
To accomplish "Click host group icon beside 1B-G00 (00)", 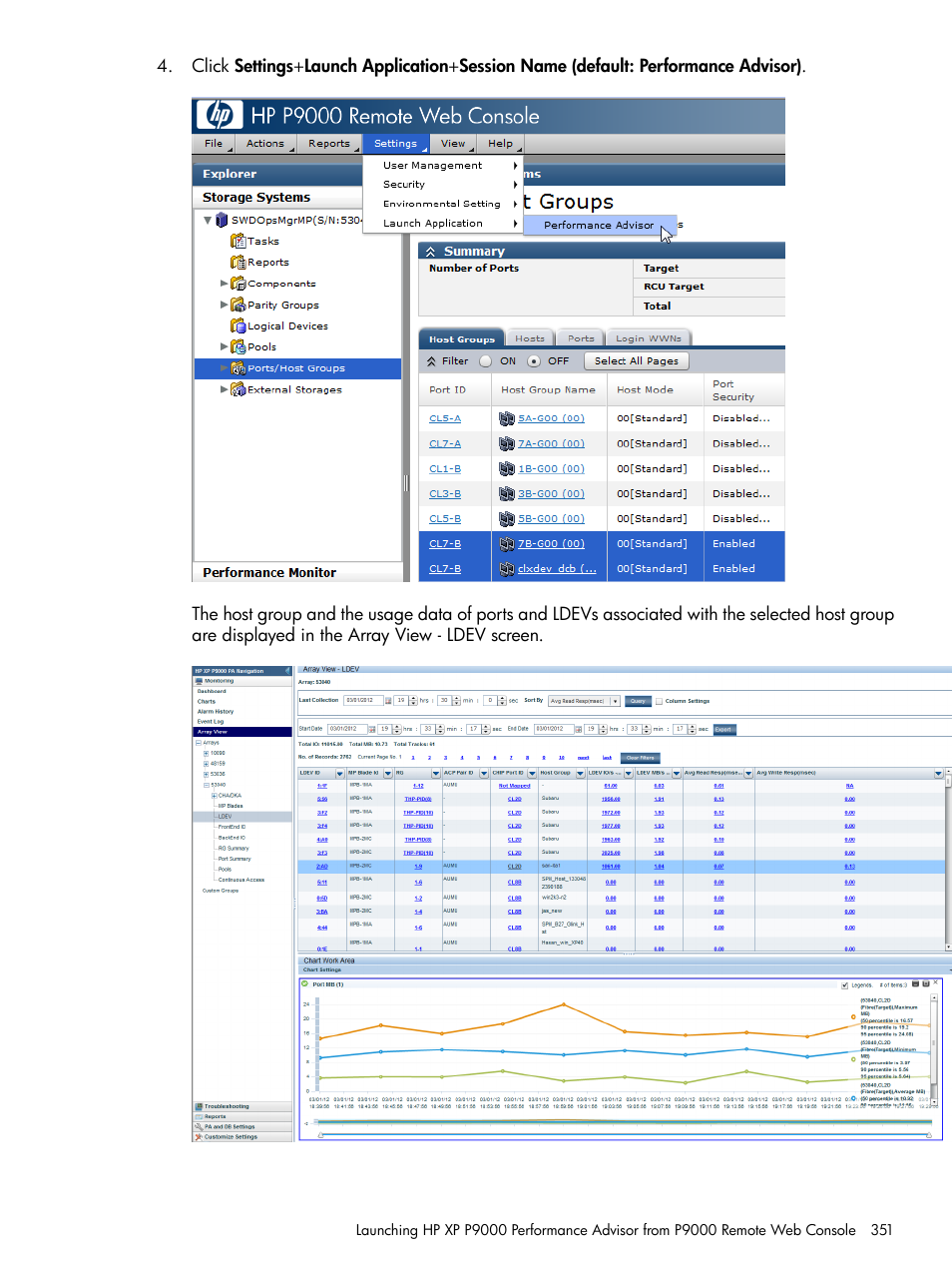I will 507,468.
